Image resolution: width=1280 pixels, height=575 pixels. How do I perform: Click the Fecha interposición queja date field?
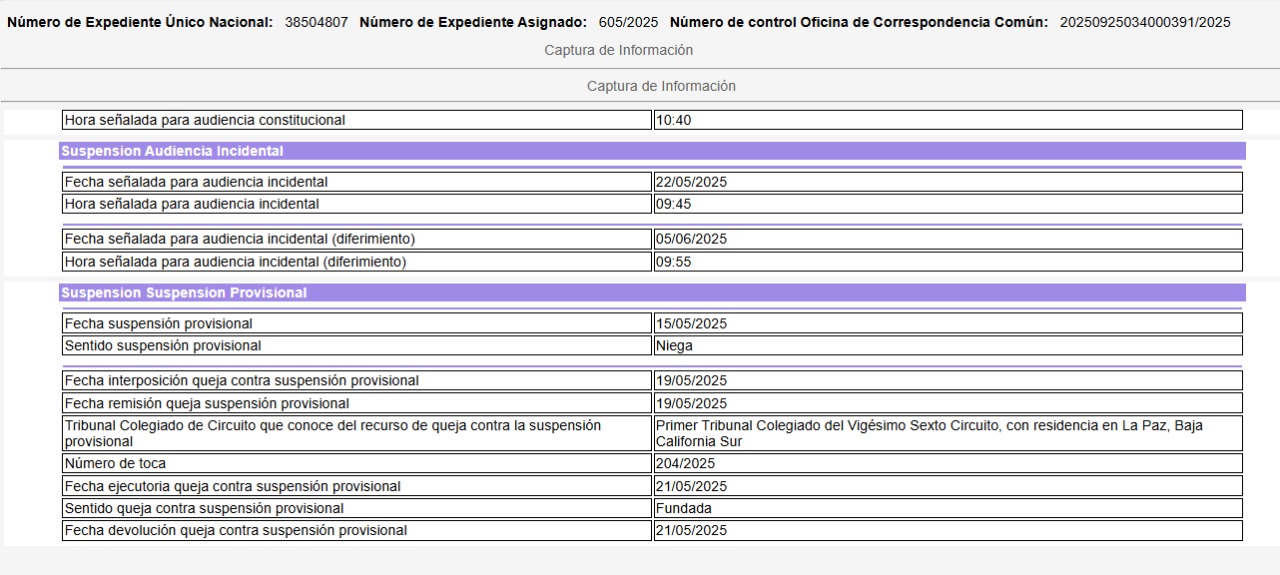(947, 381)
